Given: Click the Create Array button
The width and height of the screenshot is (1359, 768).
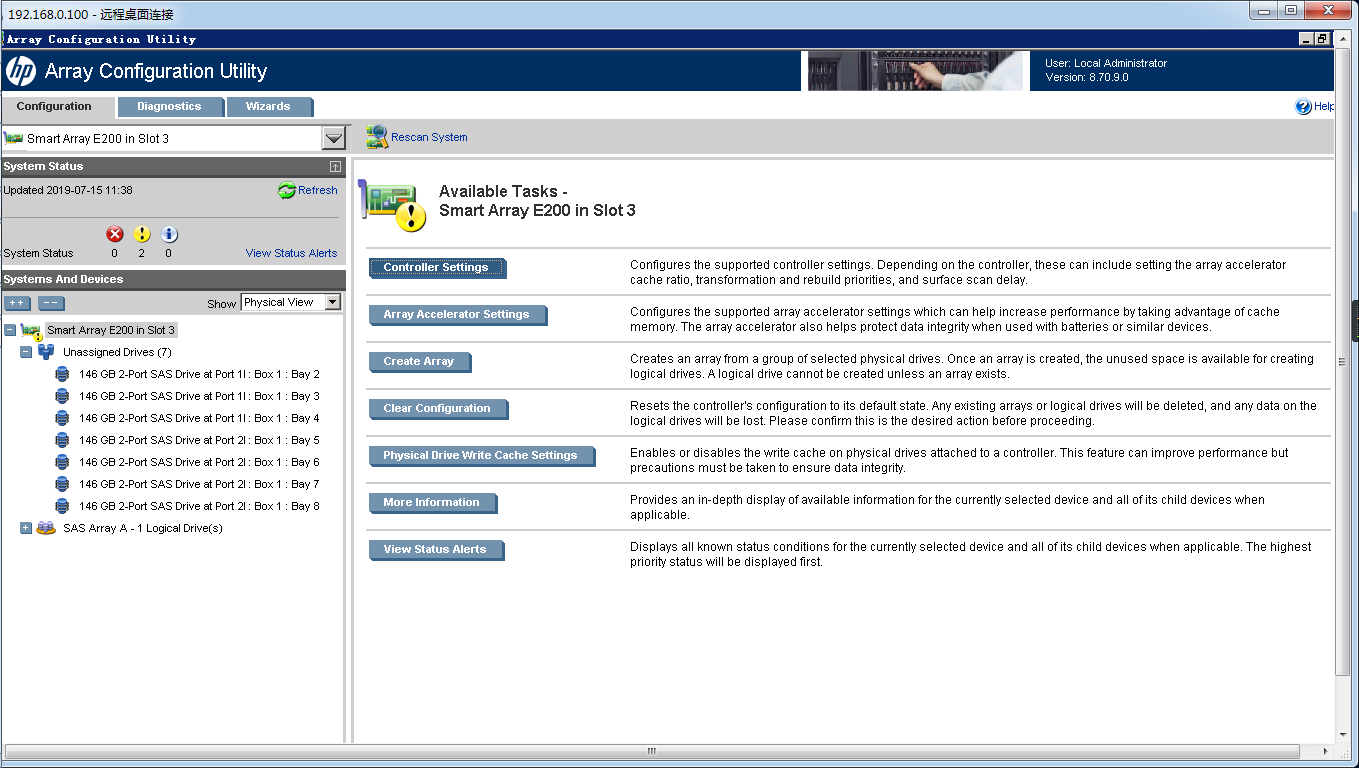Looking at the screenshot, I should [x=419, y=361].
